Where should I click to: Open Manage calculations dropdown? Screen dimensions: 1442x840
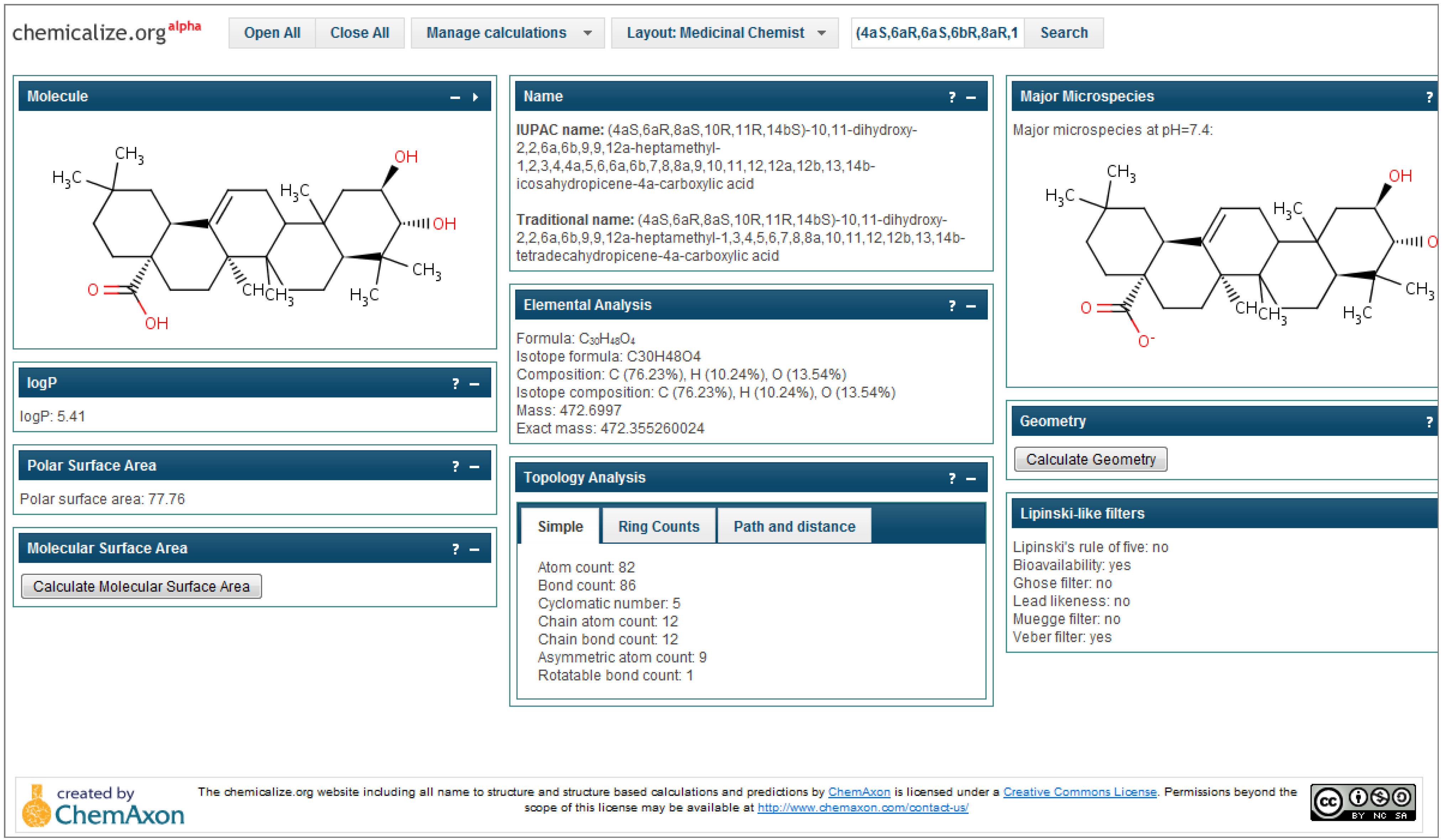508,33
